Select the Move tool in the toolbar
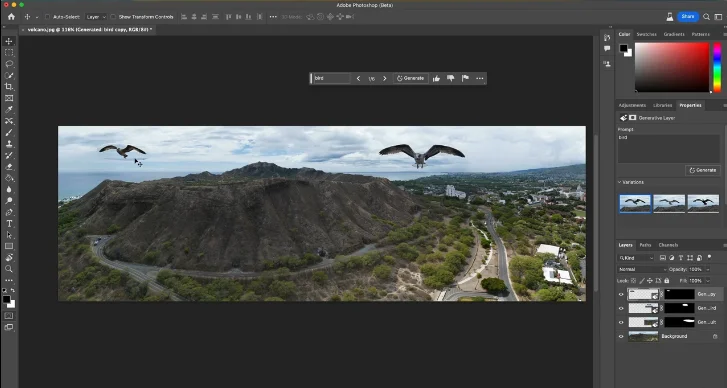The image size is (727, 388). [9, 41]
